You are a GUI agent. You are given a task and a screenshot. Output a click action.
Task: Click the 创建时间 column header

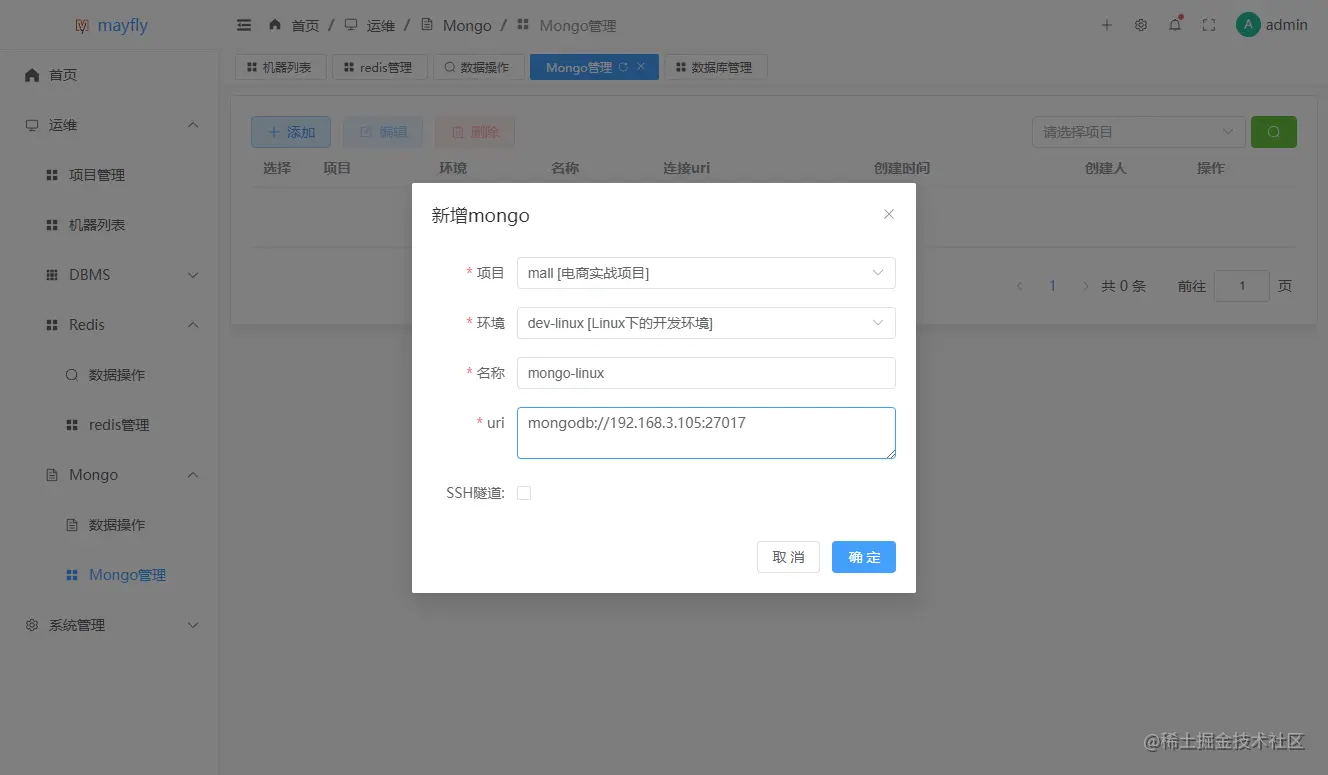click(902, 168)
